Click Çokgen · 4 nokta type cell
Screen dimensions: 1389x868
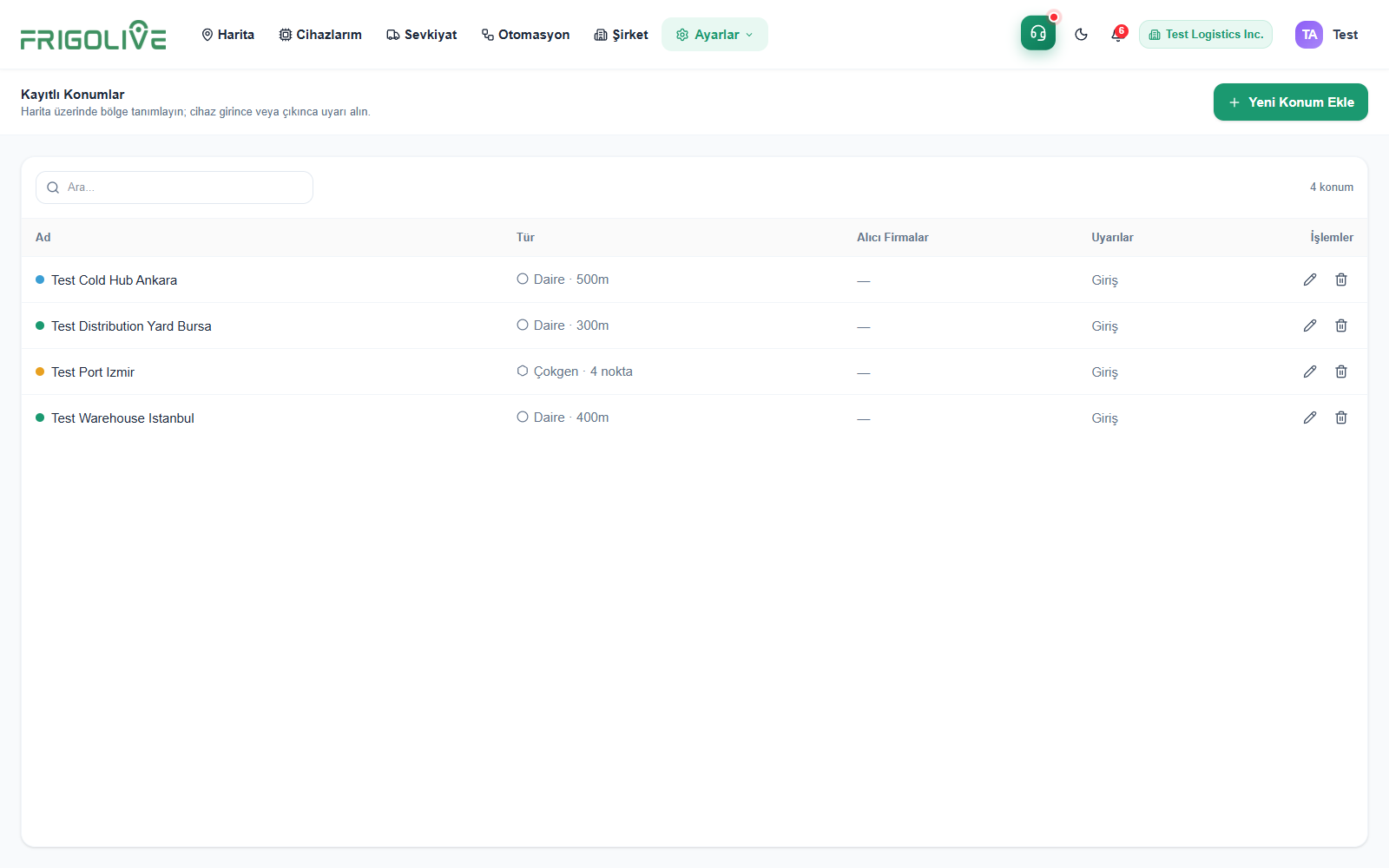575,372
